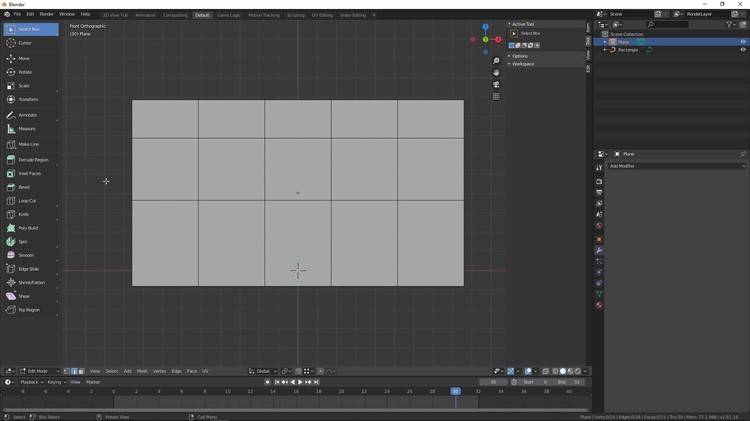Open the Render menu

click(x=46, y=14)
